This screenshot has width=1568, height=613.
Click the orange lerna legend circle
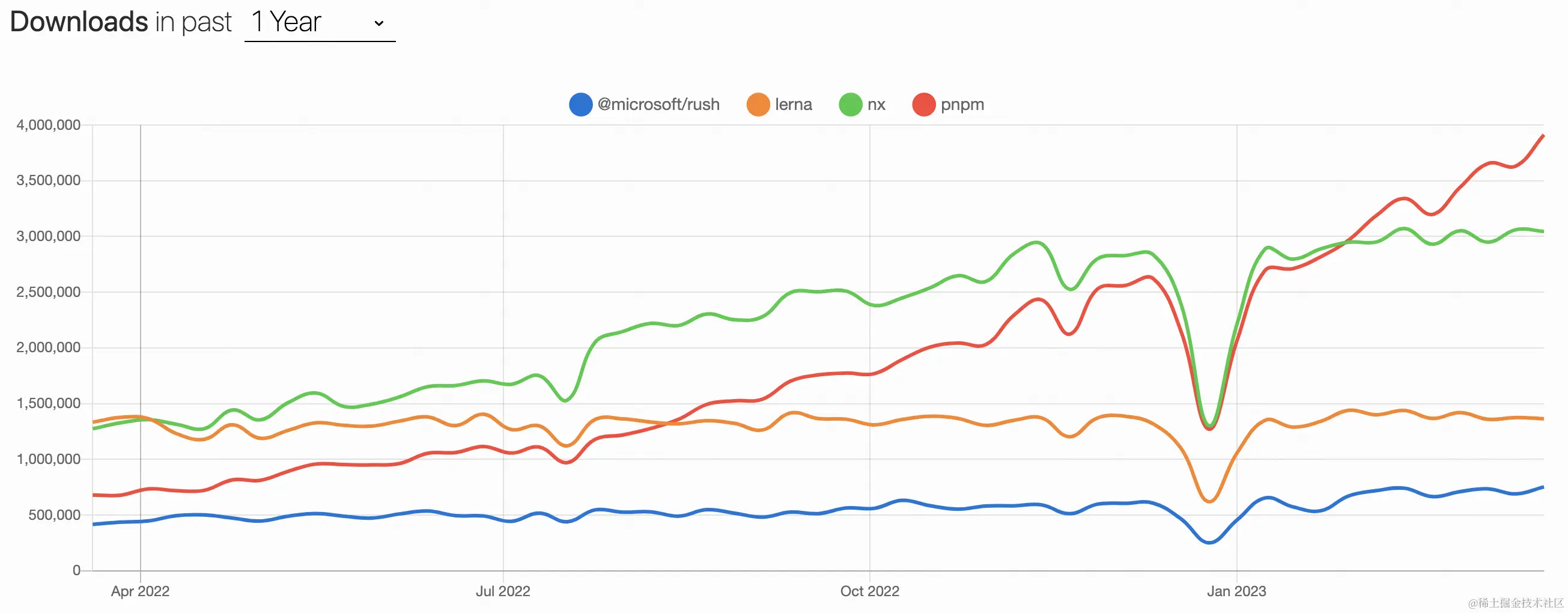[x=758, y=104]
